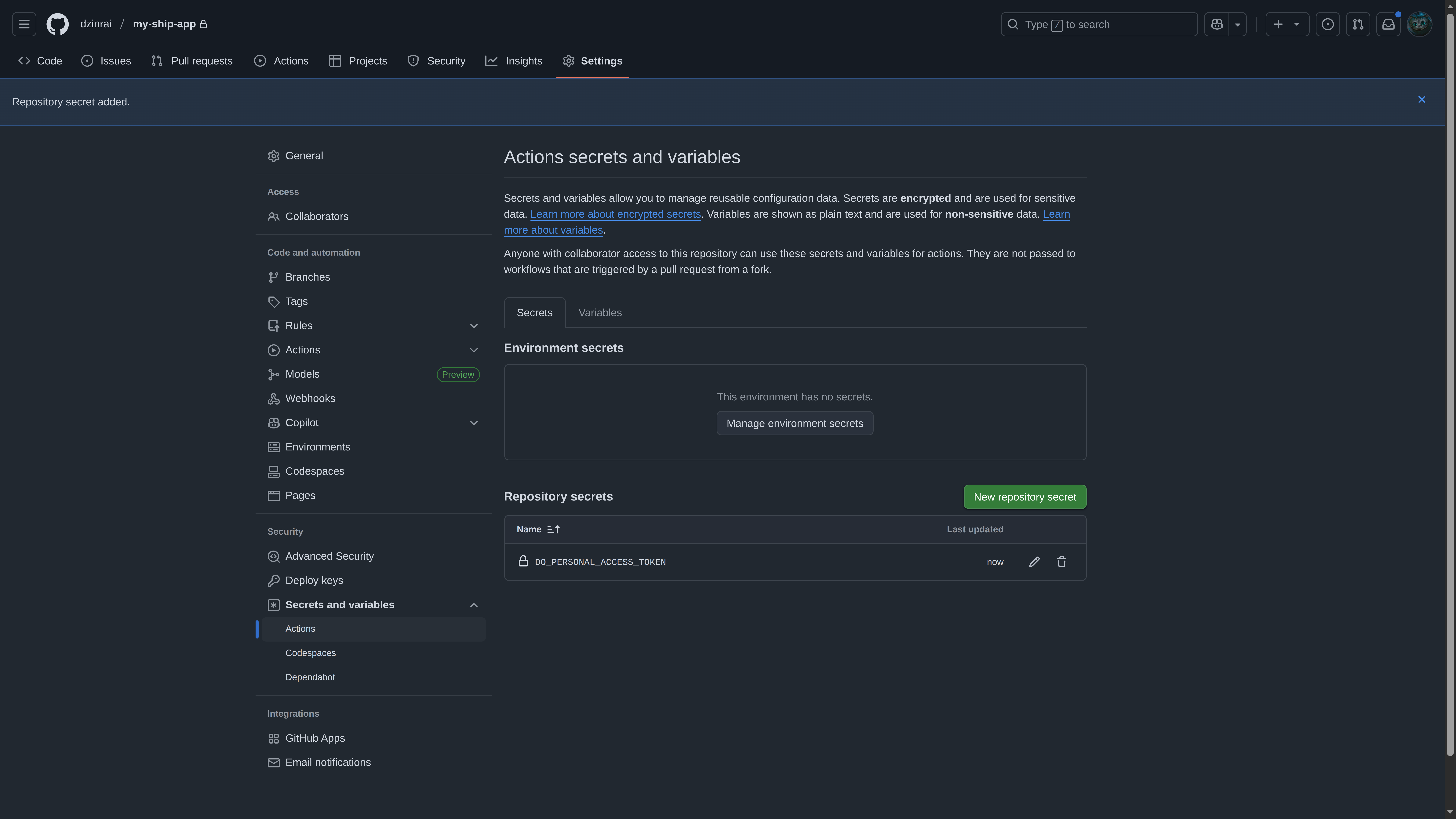Edit the DO_PERSONAL_ACCESS_TOKEN secret using the pencil icon
1456x819 pixels.
(1034, 562)
